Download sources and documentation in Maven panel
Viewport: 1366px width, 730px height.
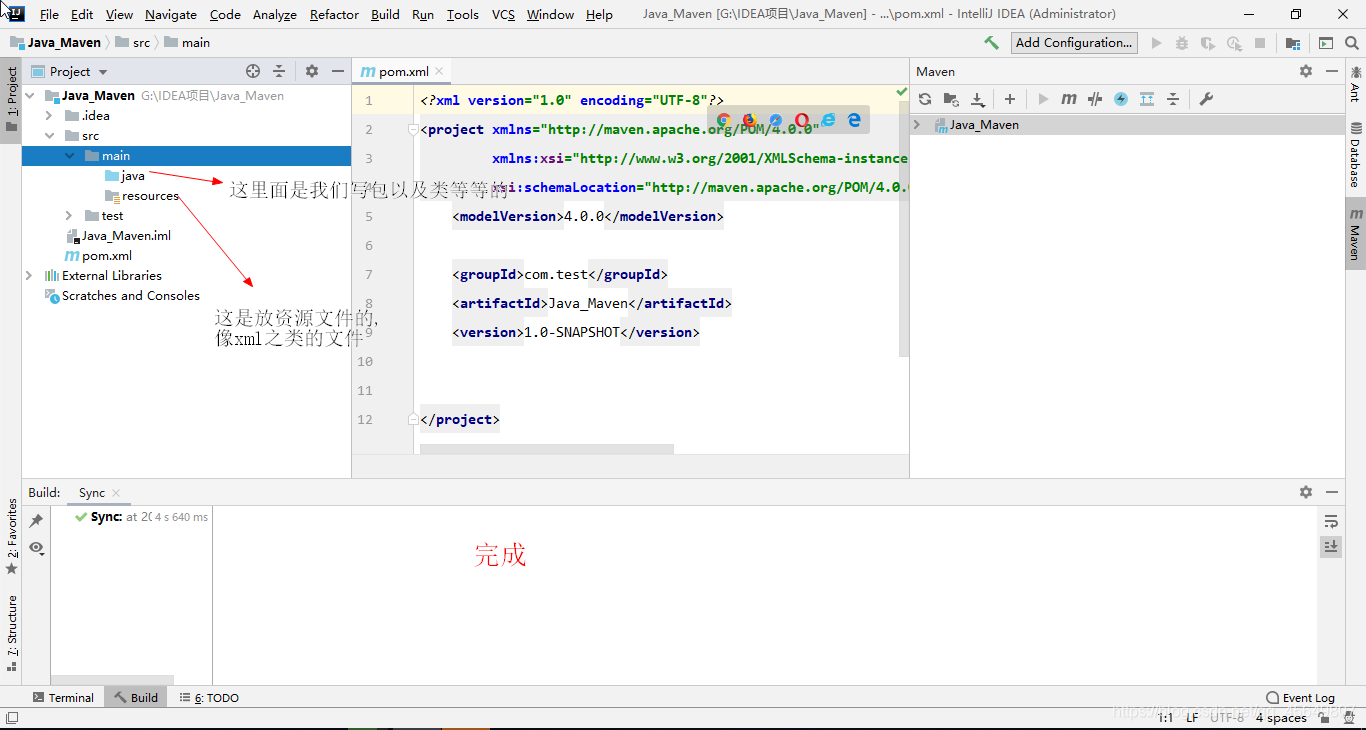pyautogui.click(x=977, y=99)
